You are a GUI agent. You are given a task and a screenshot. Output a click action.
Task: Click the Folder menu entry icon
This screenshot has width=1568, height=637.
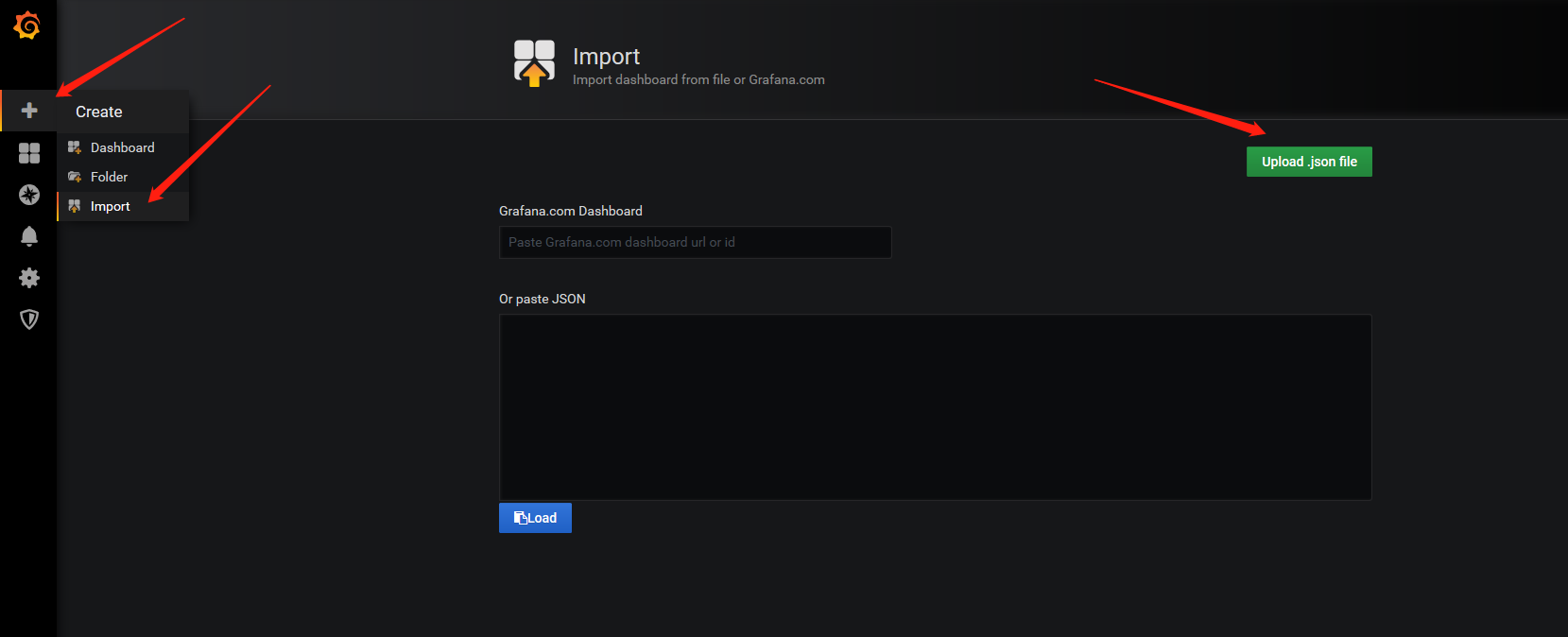tap(75, 177)
